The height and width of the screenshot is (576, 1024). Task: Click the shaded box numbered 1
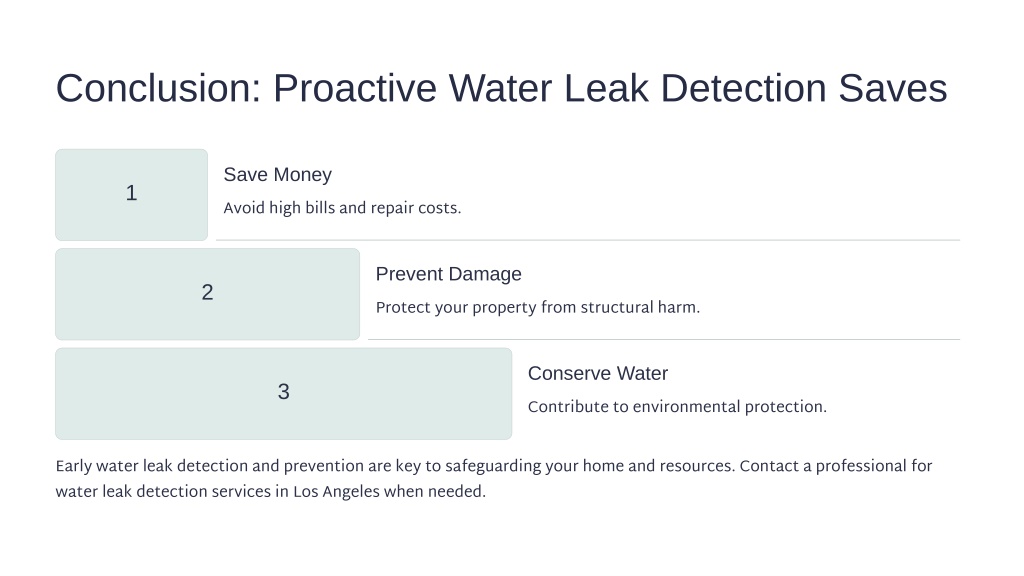pos(131,195)
